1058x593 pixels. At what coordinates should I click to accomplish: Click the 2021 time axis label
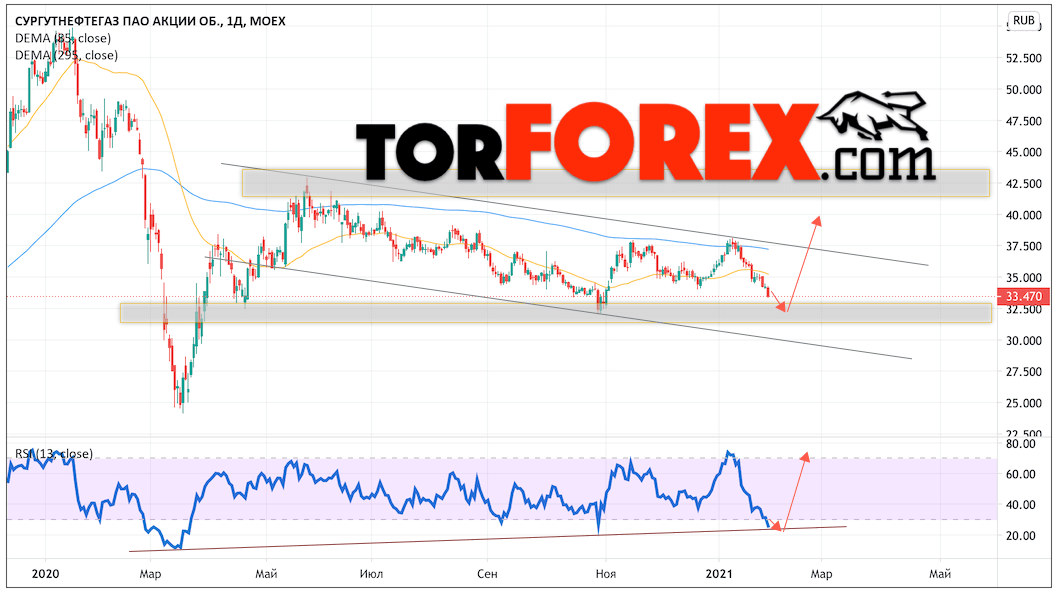719,574
